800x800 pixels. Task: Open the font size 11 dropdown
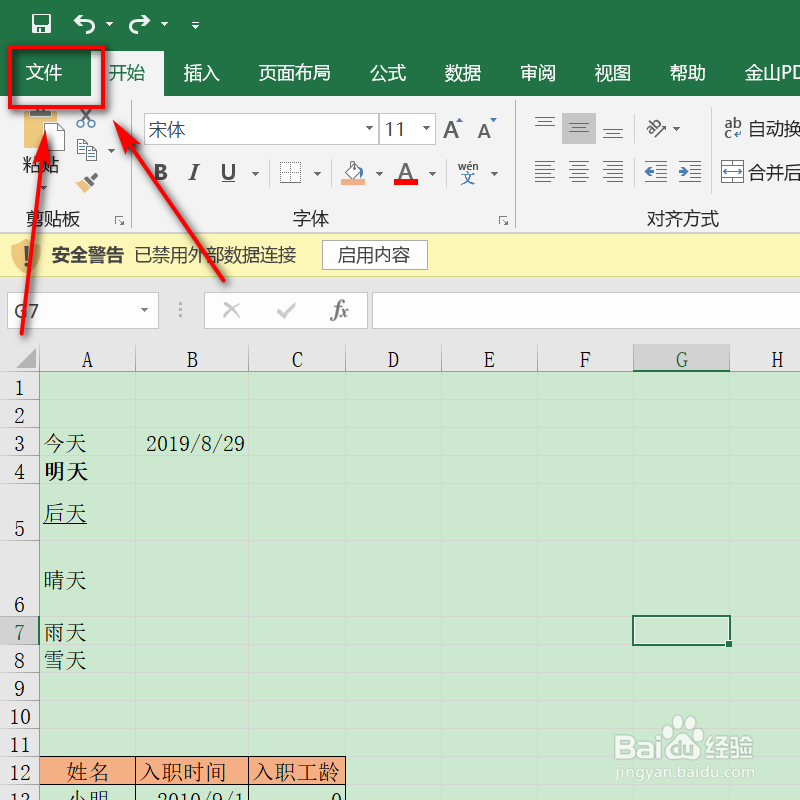(x=427, y=129)
